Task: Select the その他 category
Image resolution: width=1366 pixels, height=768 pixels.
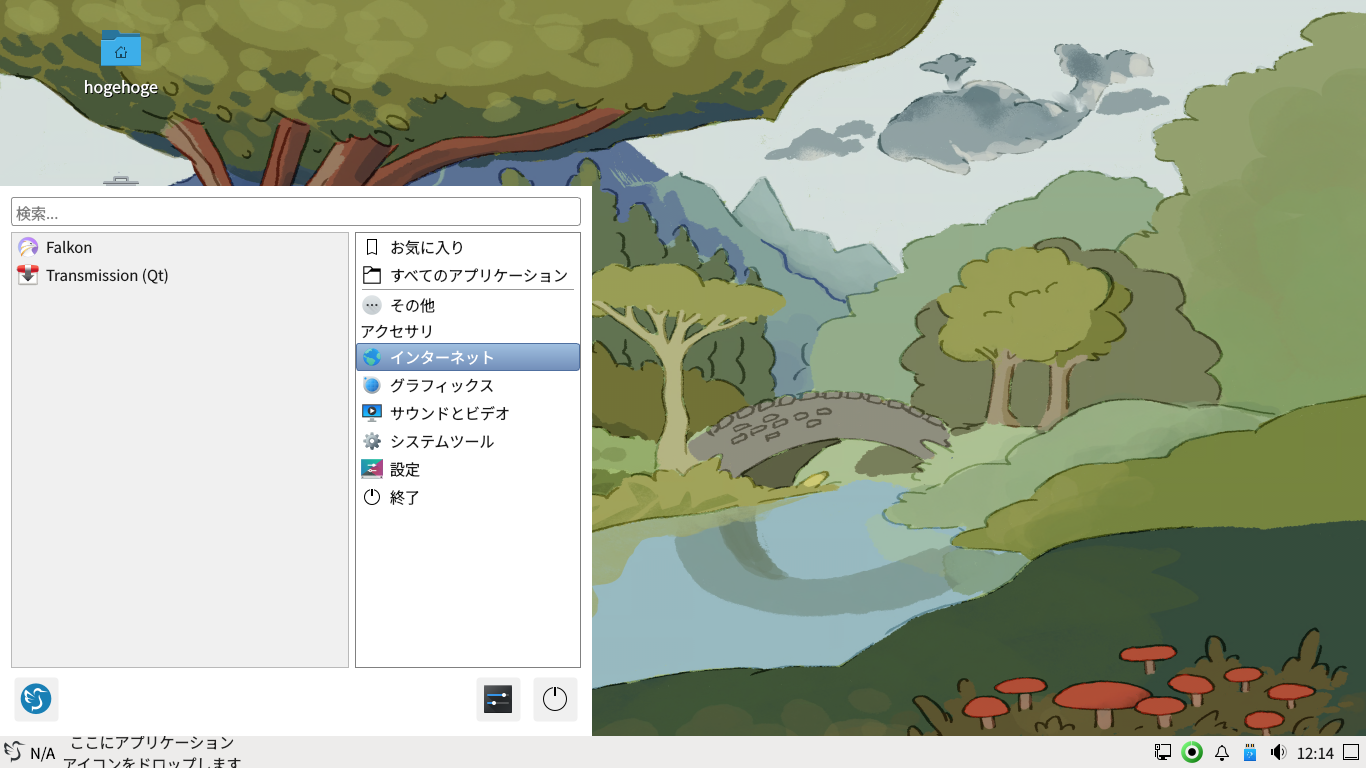Action: 468,305
